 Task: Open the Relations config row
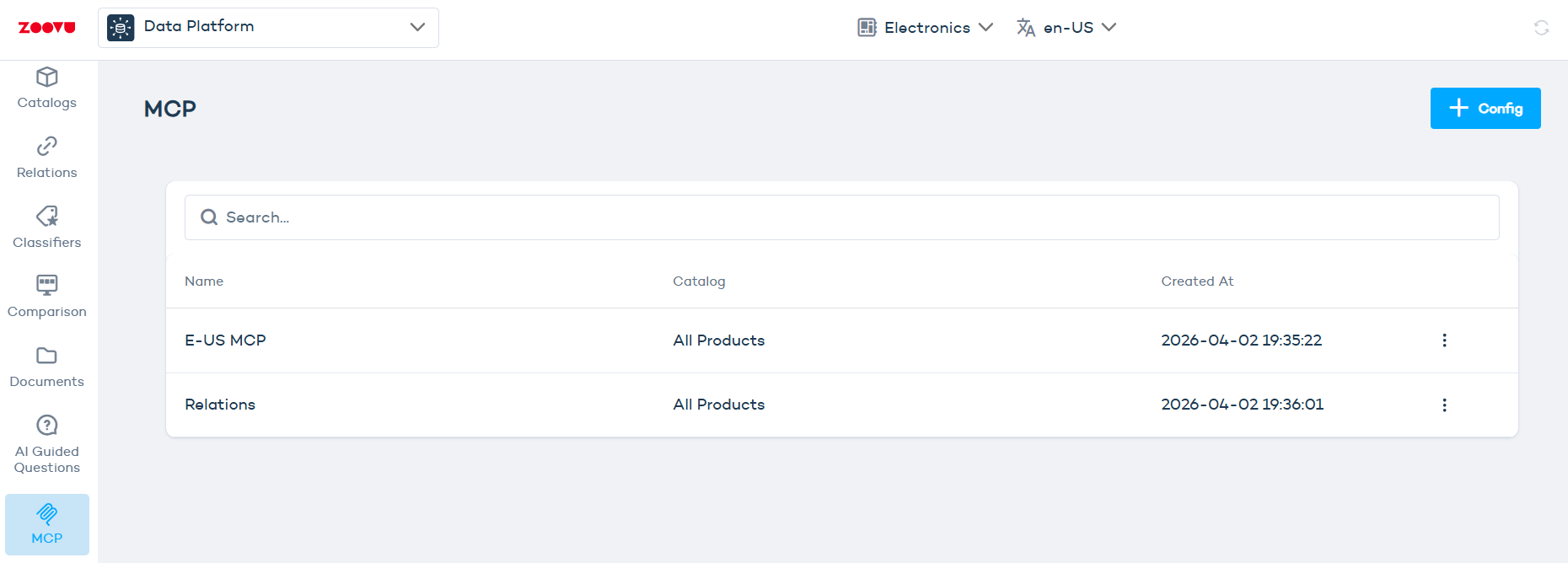[220, 405]
